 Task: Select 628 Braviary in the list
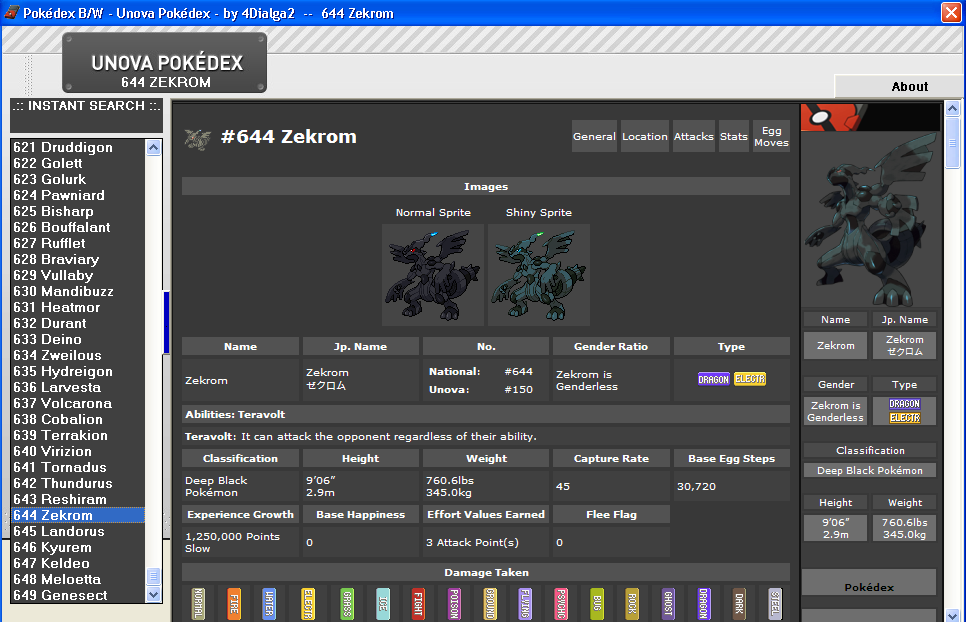(78, 259)
